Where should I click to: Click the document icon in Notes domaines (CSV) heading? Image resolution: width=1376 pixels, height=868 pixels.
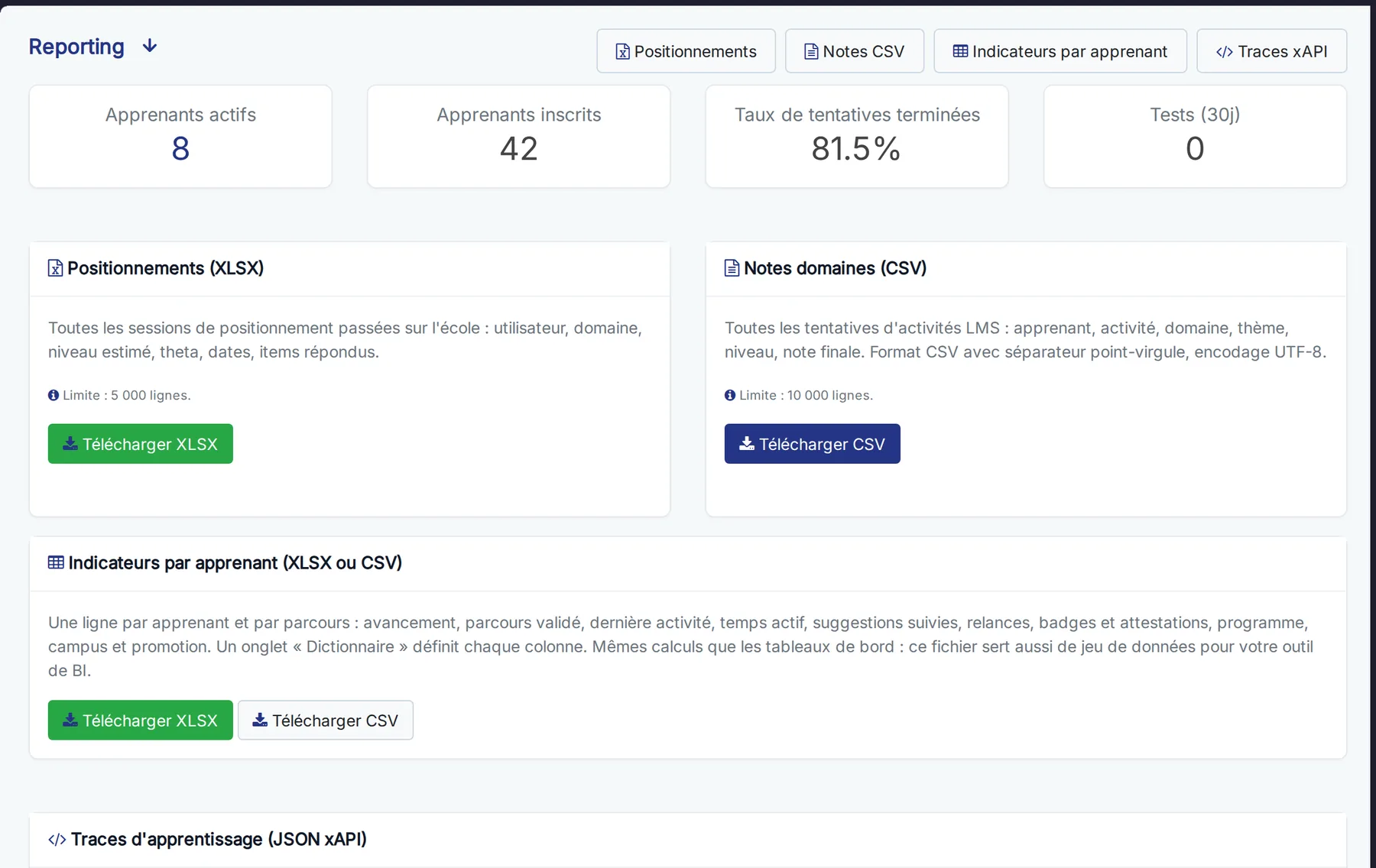coord(732,268)
